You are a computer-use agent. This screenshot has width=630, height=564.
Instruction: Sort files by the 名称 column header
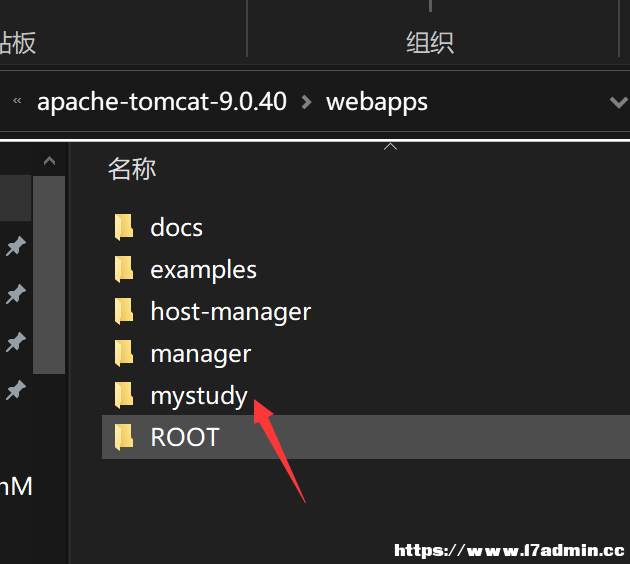pos(132,169)
